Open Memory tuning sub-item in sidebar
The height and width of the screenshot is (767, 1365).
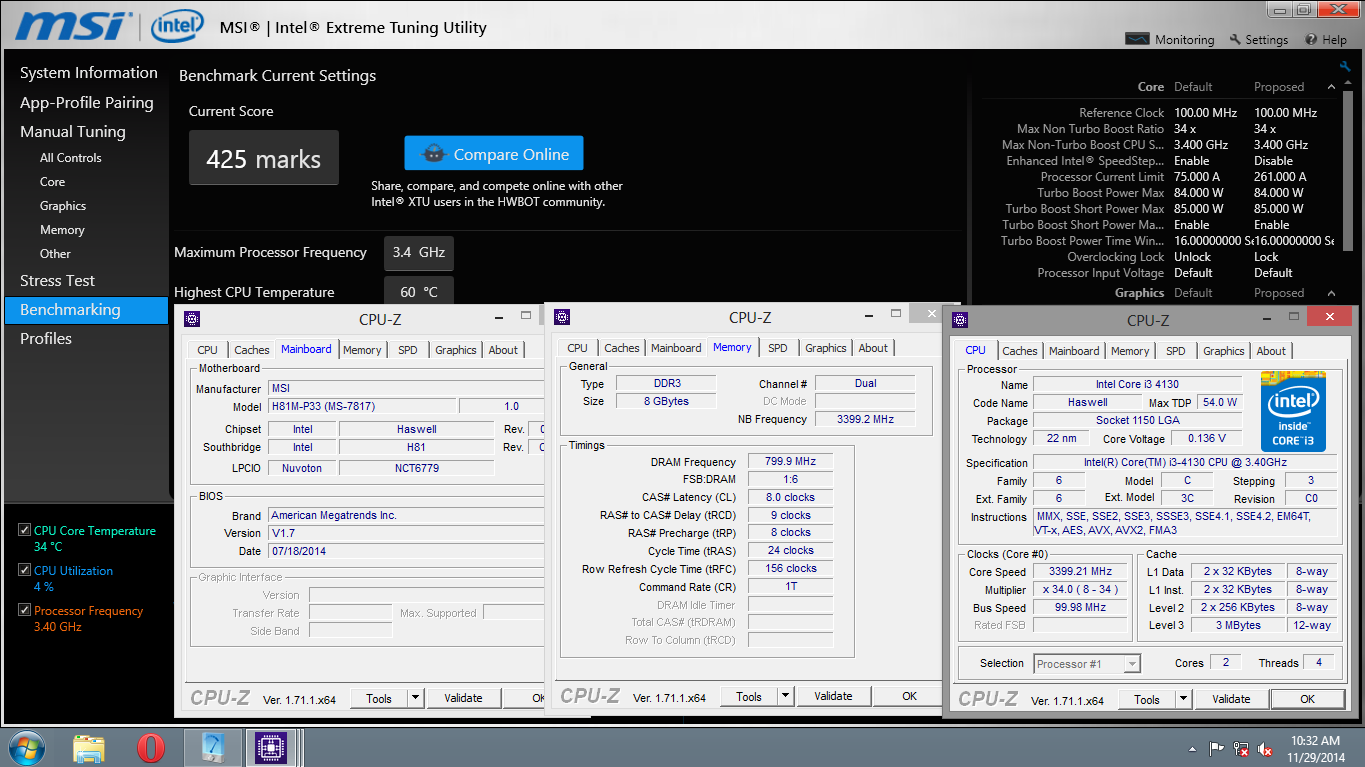coord(62,230)
